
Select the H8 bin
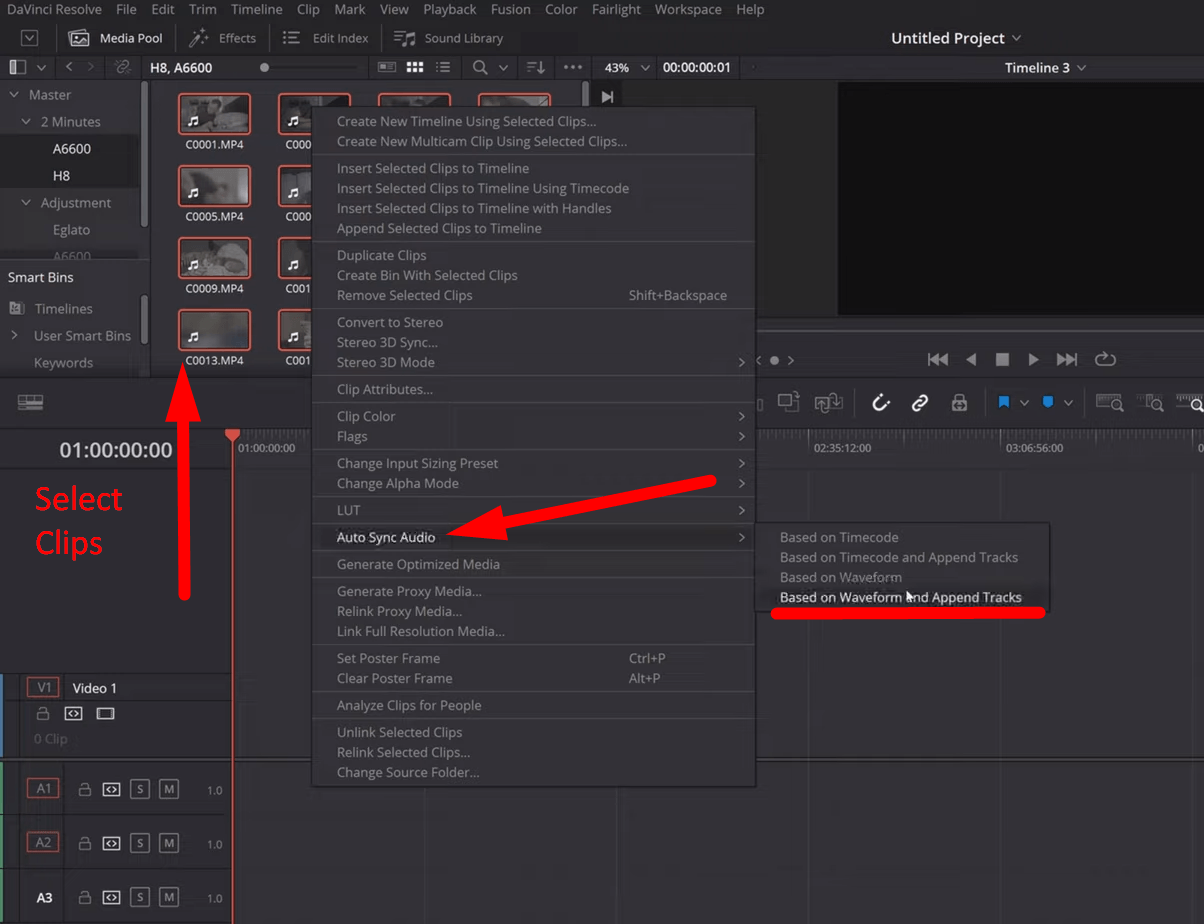coord(61,176)
